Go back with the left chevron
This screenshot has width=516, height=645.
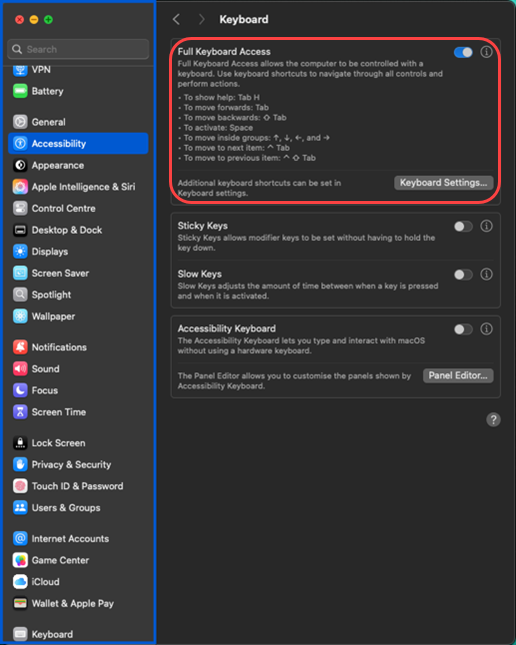click(177, 19)
